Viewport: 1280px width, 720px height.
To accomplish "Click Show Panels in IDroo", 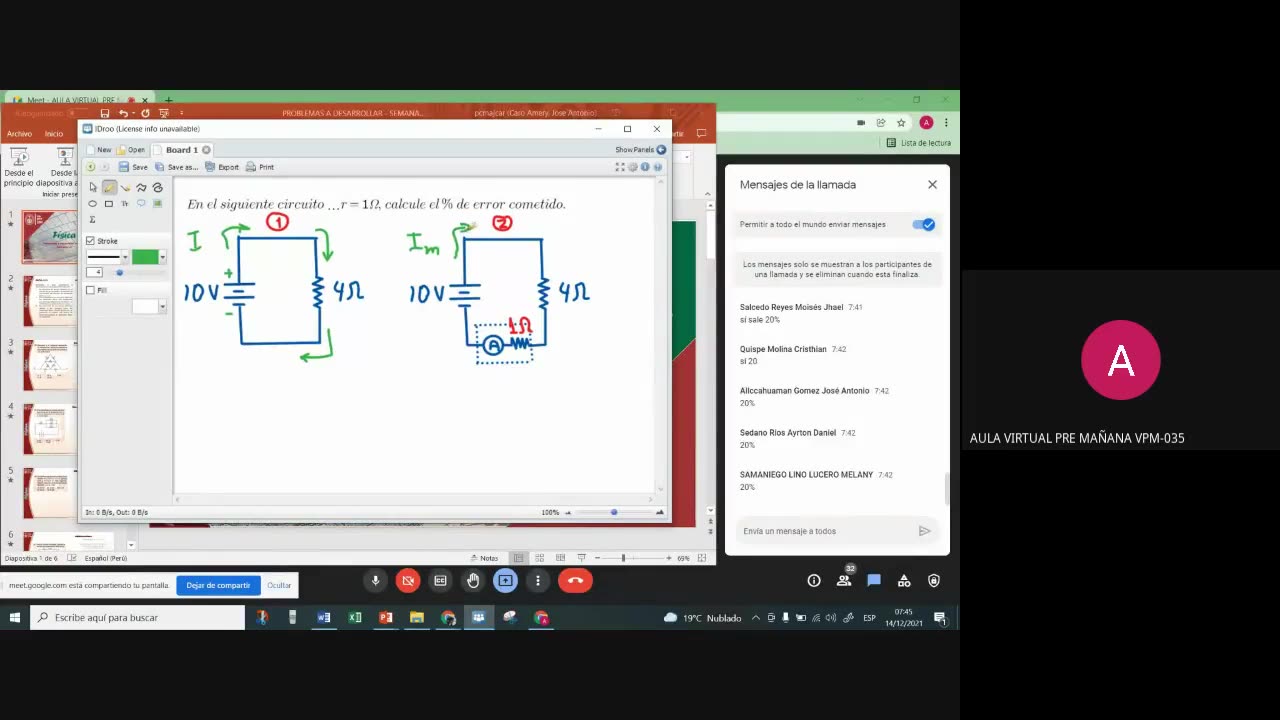I will pyautogui.click(x=640, y=150).
